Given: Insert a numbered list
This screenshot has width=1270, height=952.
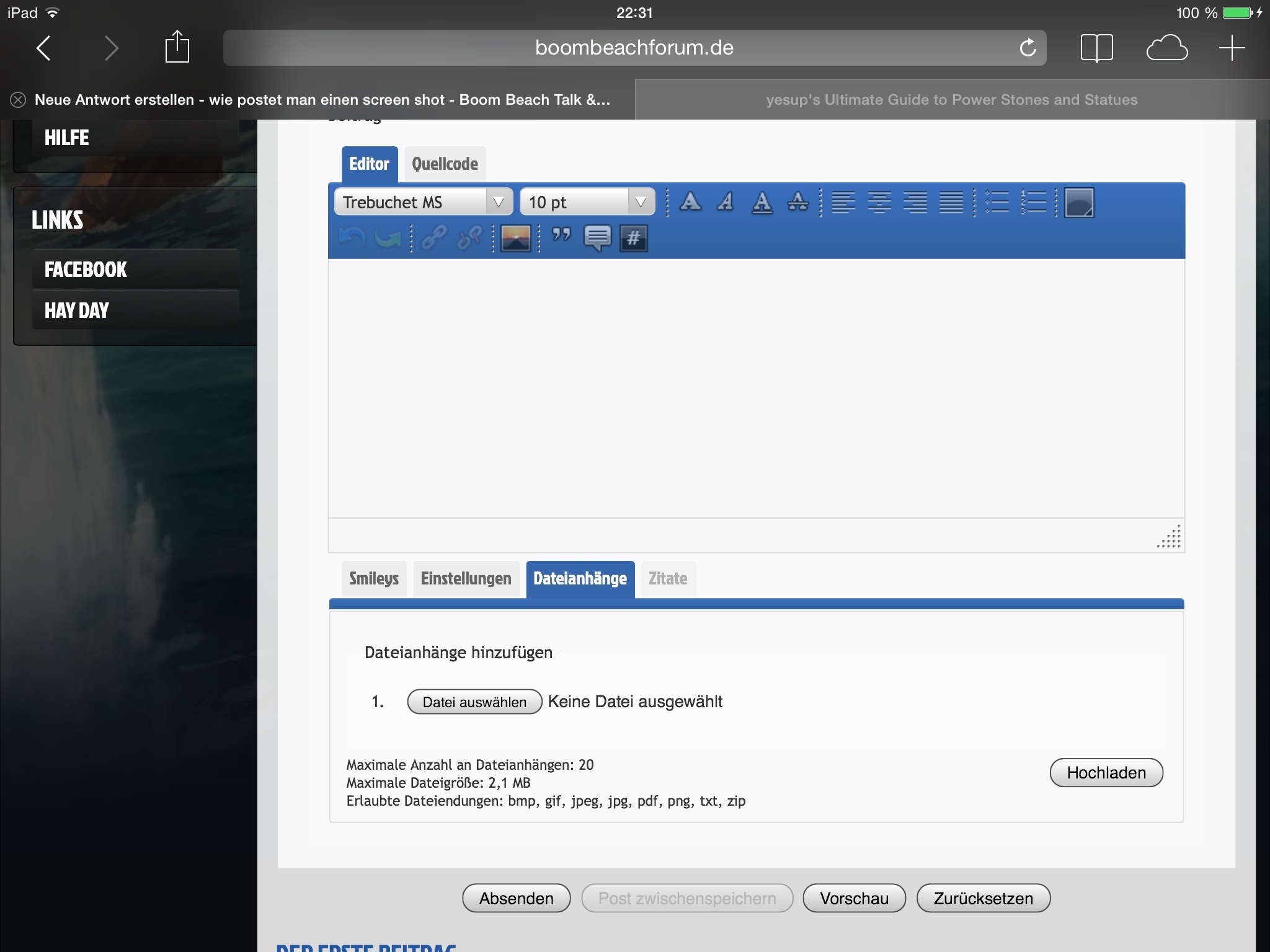Looking at the screenshot, I should click(x=1034, y=202).
